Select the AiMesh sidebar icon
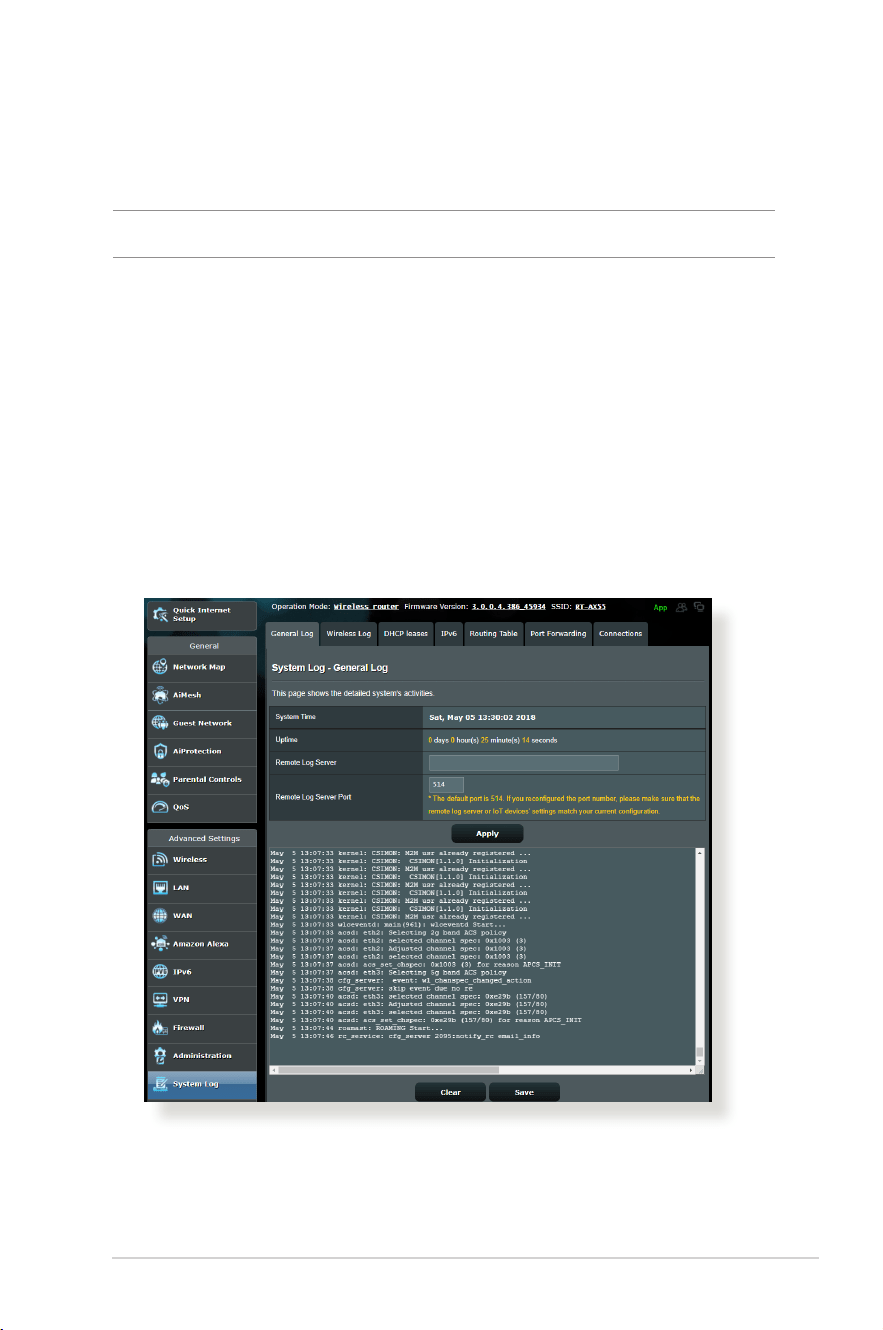The image size is (883, 1330). (160, 695)
